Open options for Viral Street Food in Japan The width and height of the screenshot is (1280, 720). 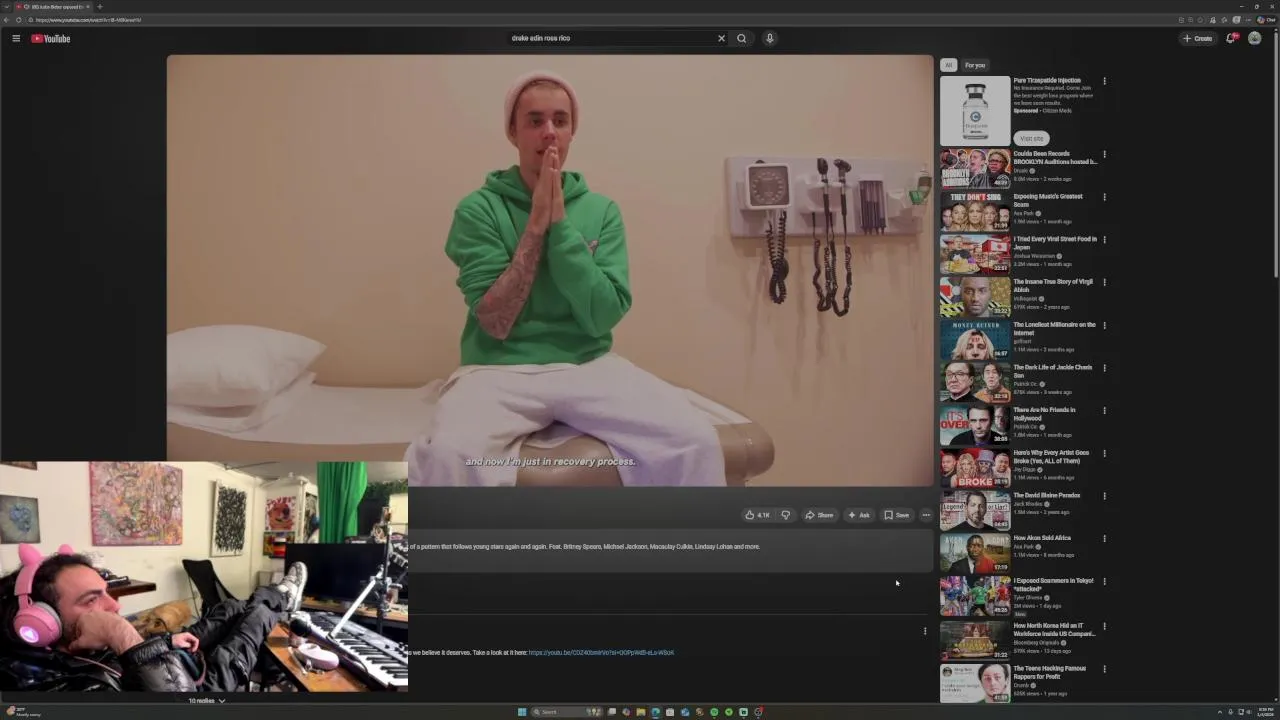1105,240
